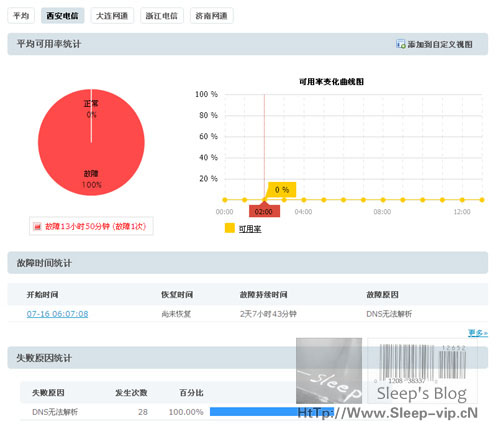Click the 故障13小时50分钟 summary text

95,227
